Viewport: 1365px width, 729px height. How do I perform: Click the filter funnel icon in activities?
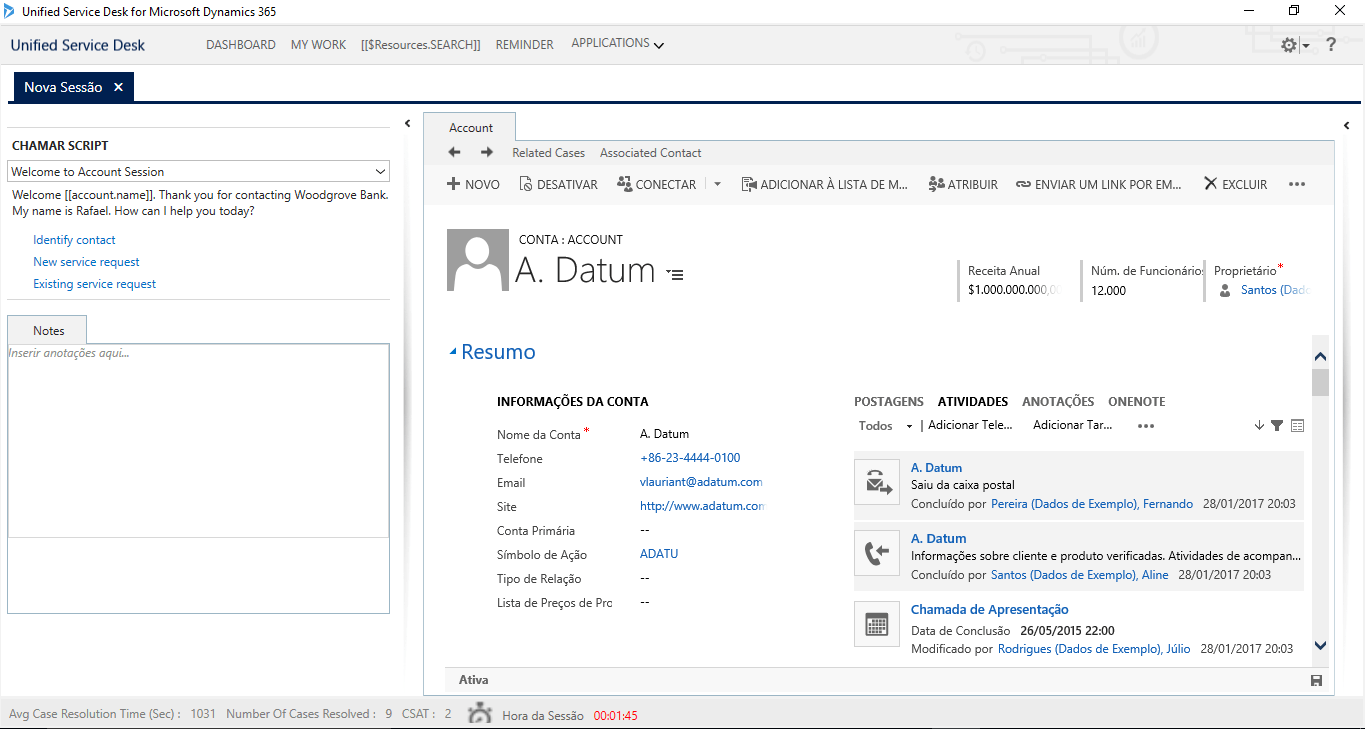1277,426
